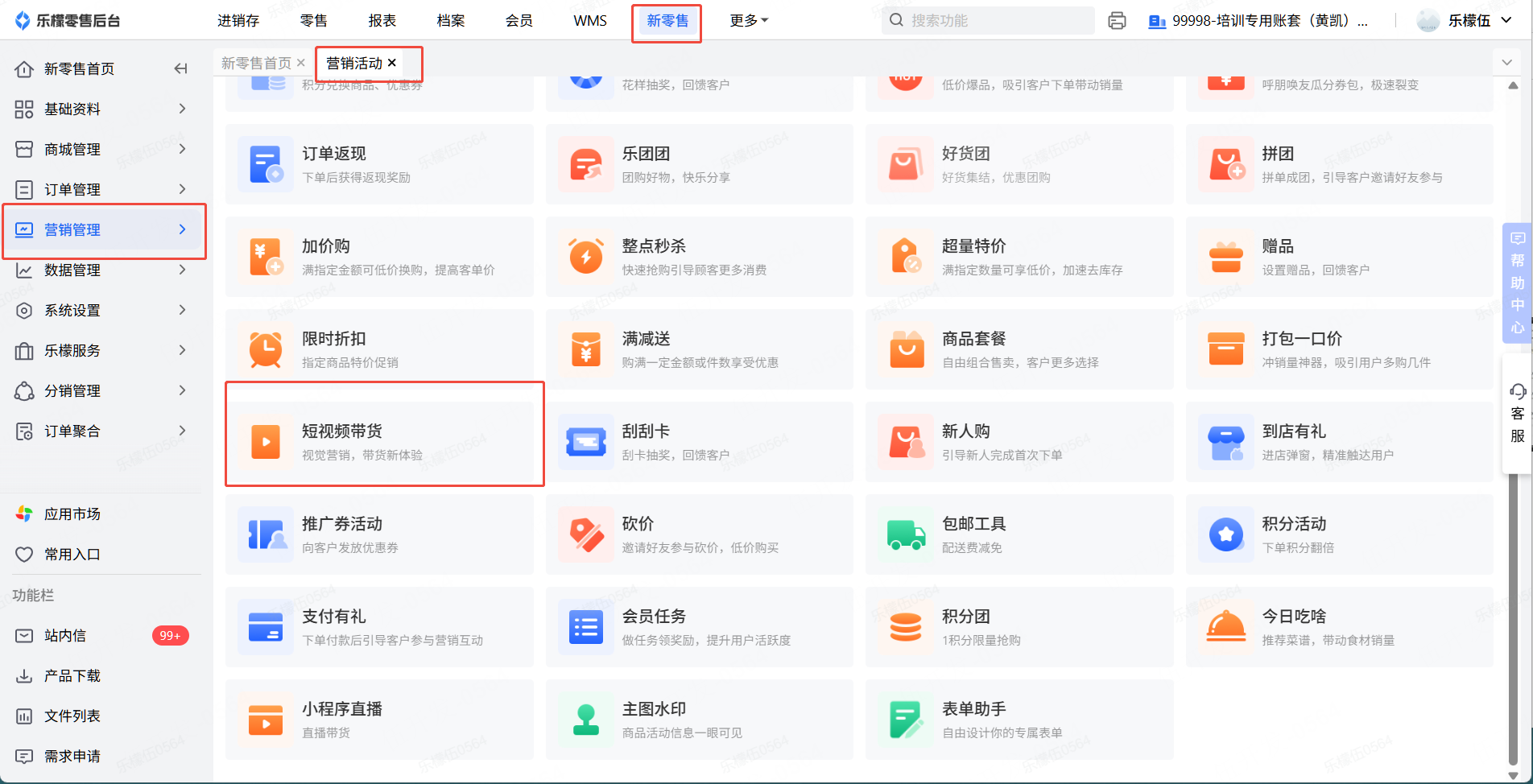Image resolution: width=1533 pixels, height=784 pixels.
Task: Click the 积分团 coins icon
Action: point(906,627)
